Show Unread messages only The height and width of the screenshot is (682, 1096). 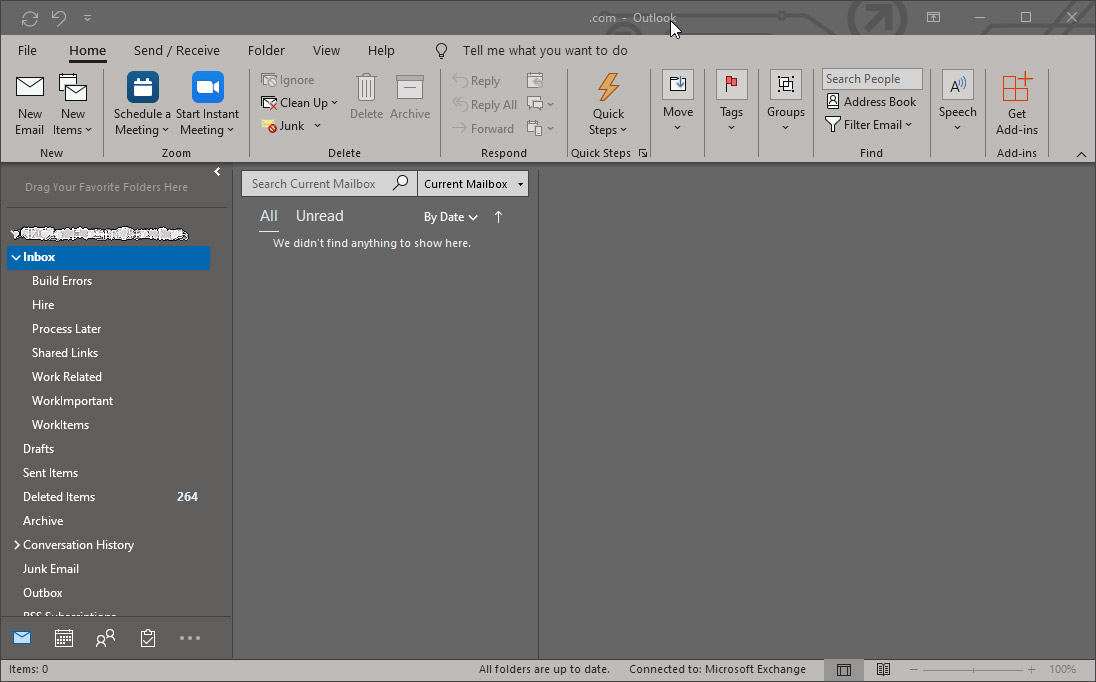(319, 216)
